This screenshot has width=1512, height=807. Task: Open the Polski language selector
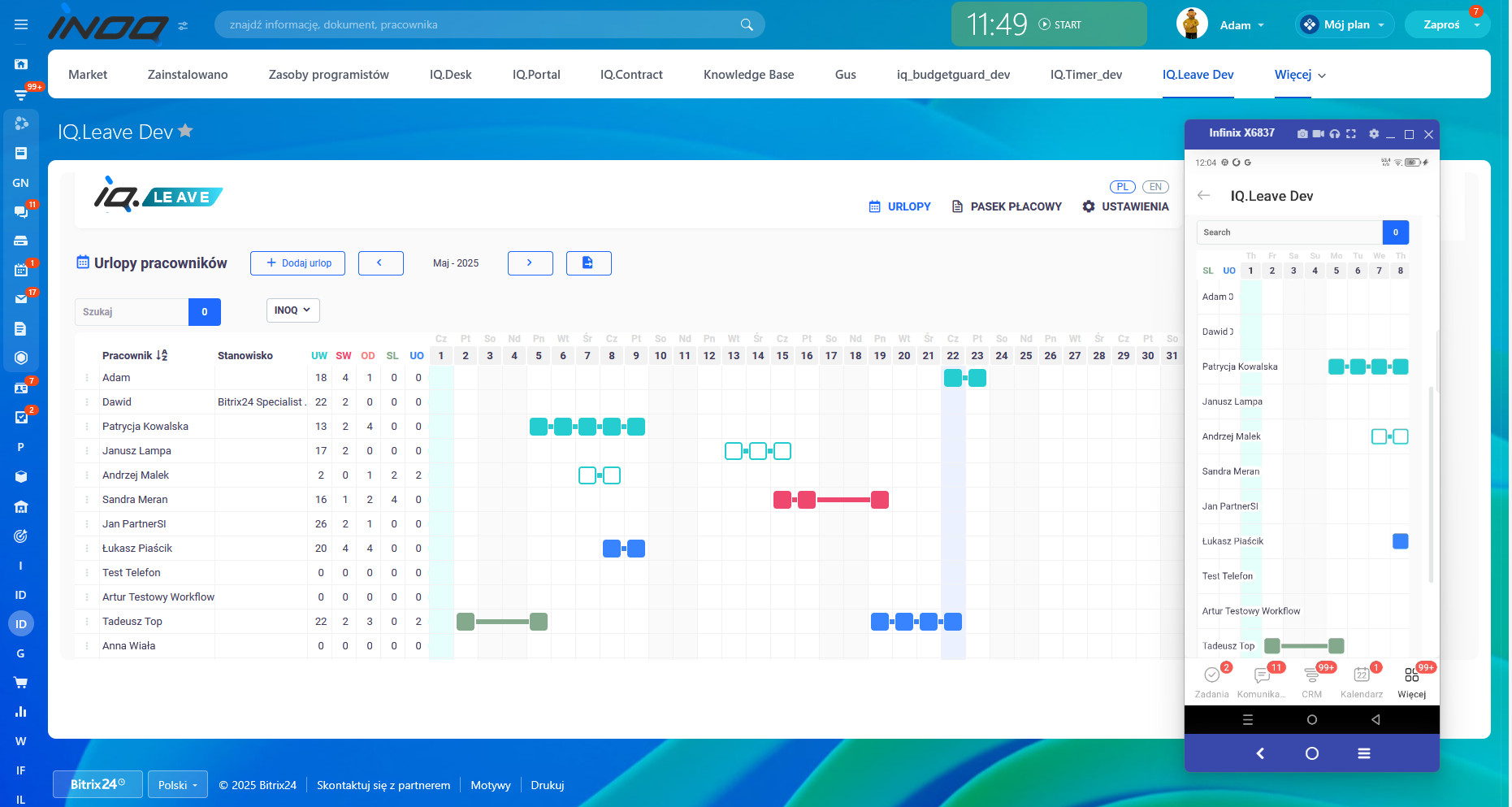pos(177,785)
